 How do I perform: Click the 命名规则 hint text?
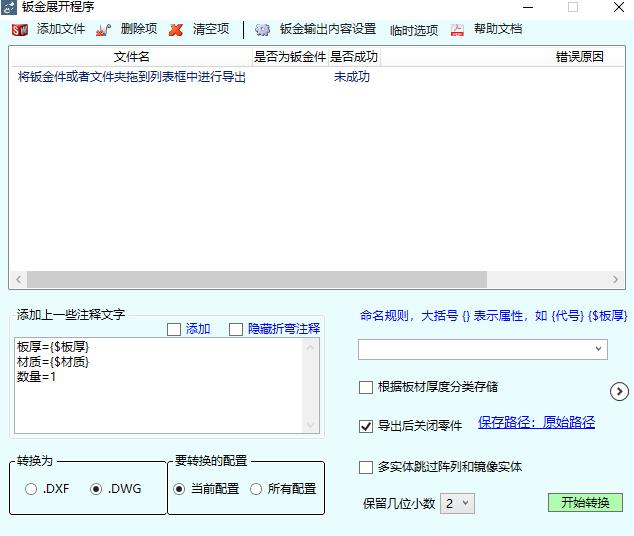click(493, 315)
